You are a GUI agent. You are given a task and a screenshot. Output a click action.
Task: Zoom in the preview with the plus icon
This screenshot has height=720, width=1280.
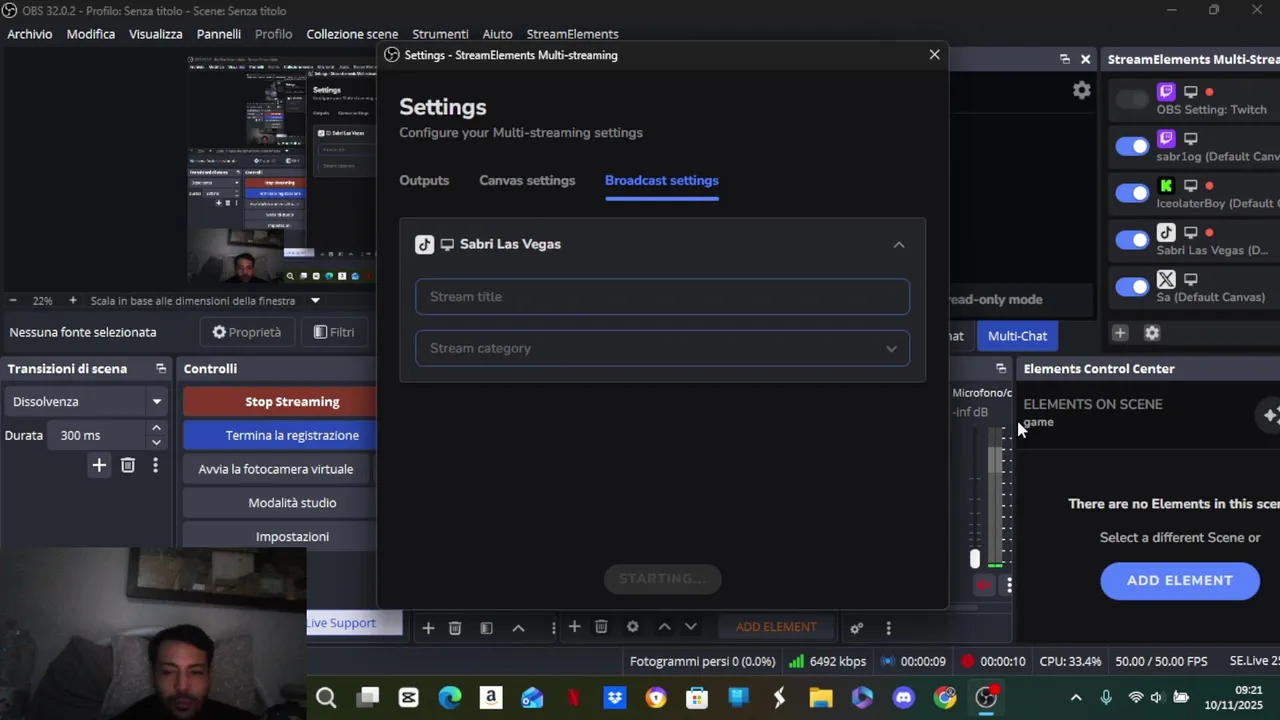coord(72,300)
